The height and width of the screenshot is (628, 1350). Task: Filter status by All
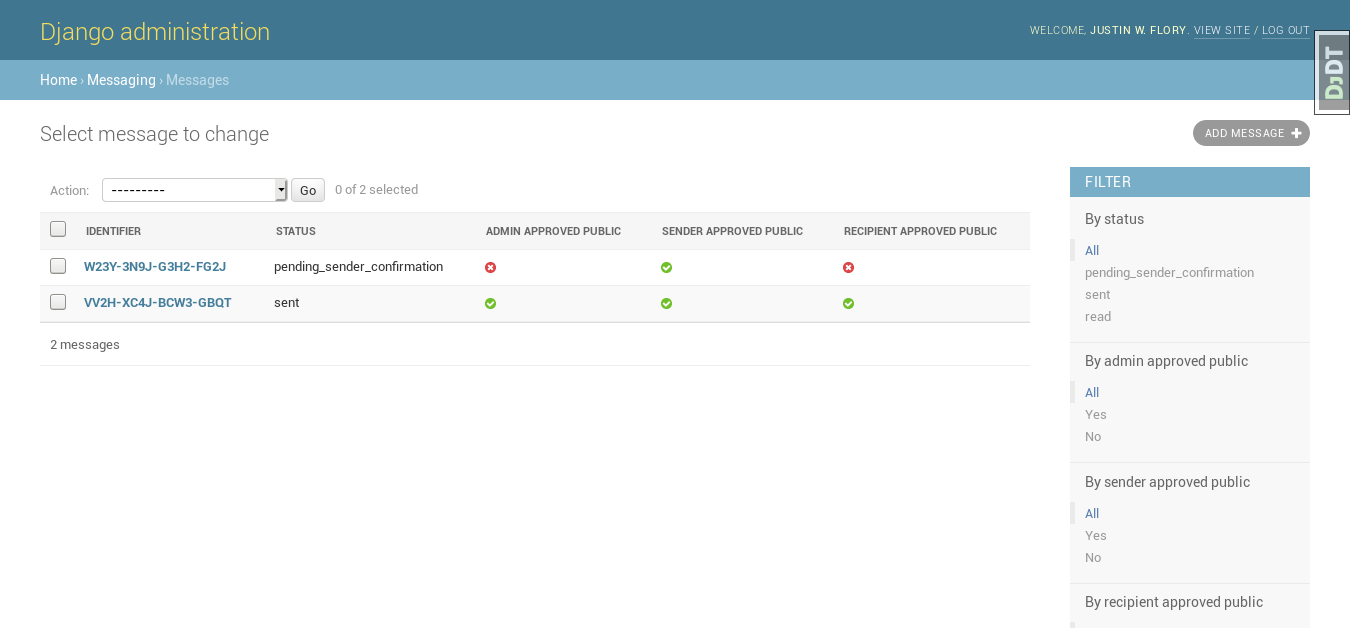tap(1092, 251)
